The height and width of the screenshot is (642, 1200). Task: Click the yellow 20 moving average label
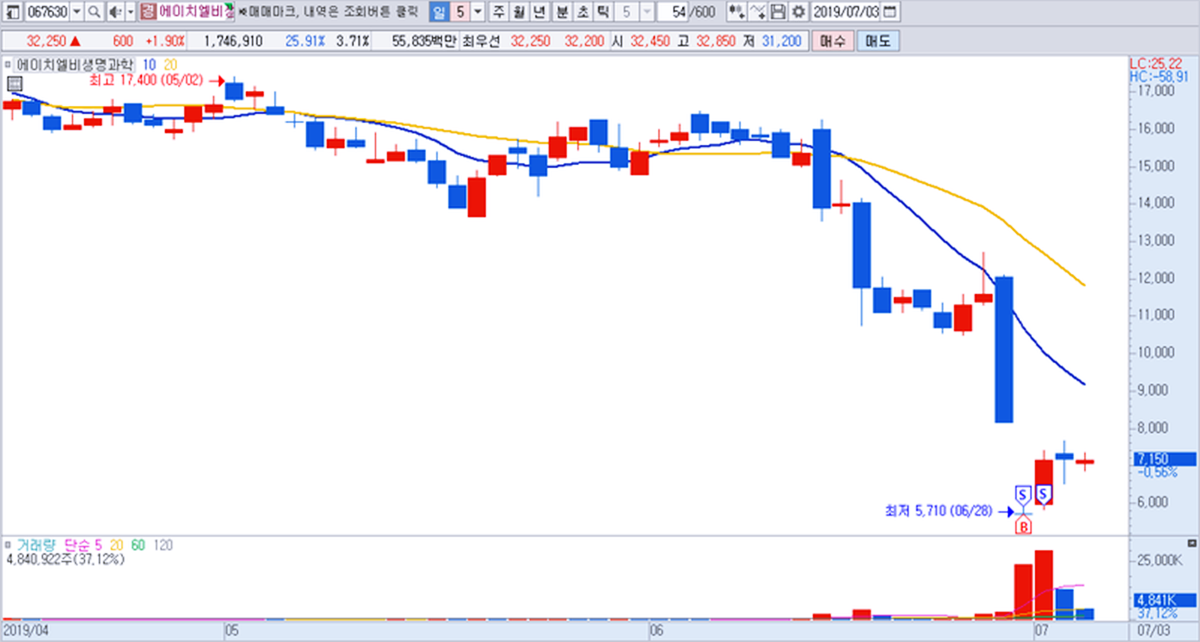pyautogui.click(x=171, y=63)
